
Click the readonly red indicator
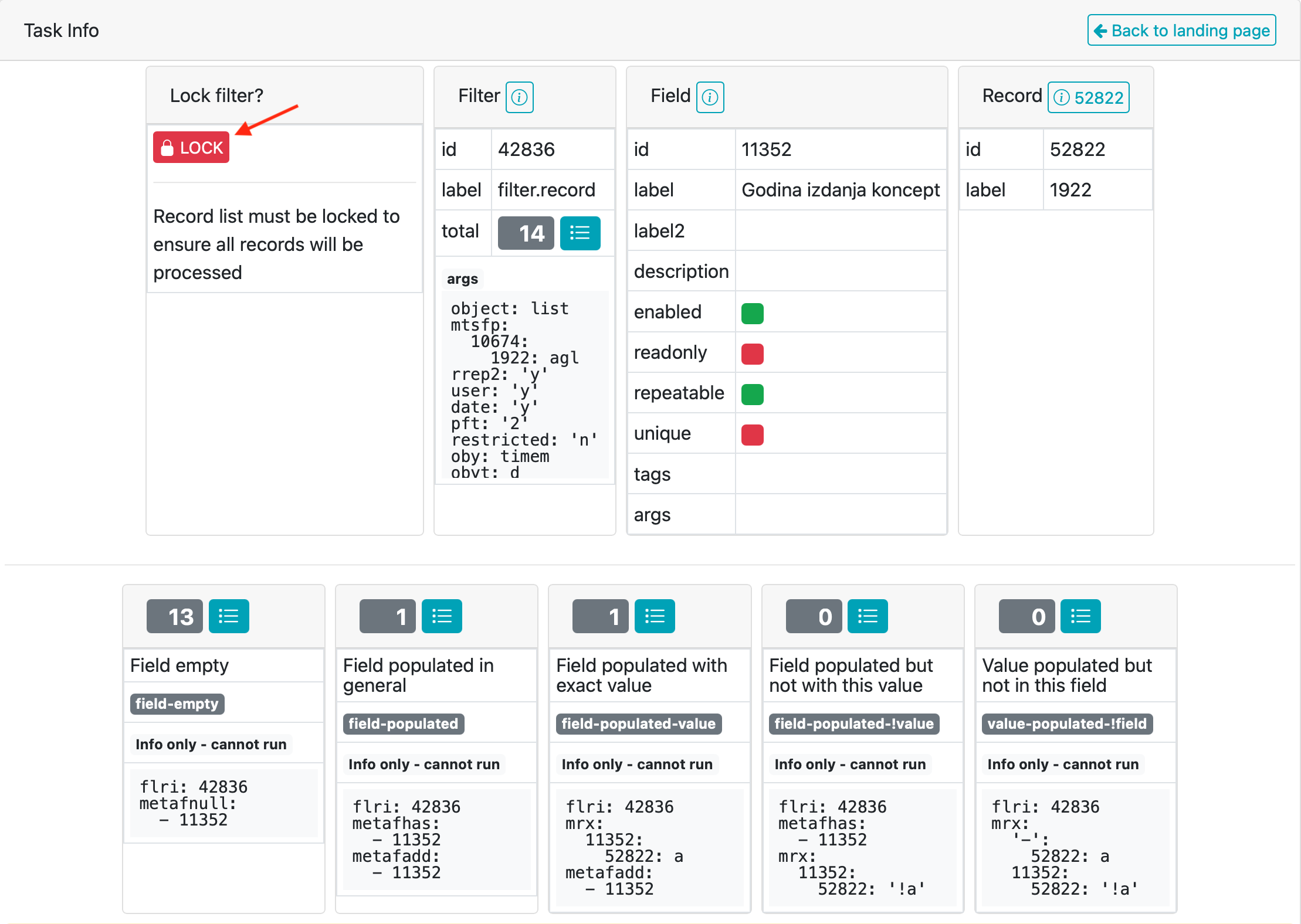pos(753,354)
